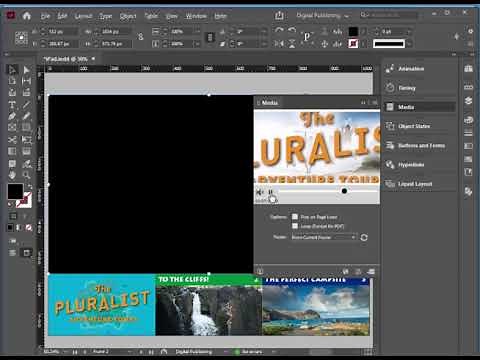
Task: Select the Direct Selection tool
Action: 26,70
